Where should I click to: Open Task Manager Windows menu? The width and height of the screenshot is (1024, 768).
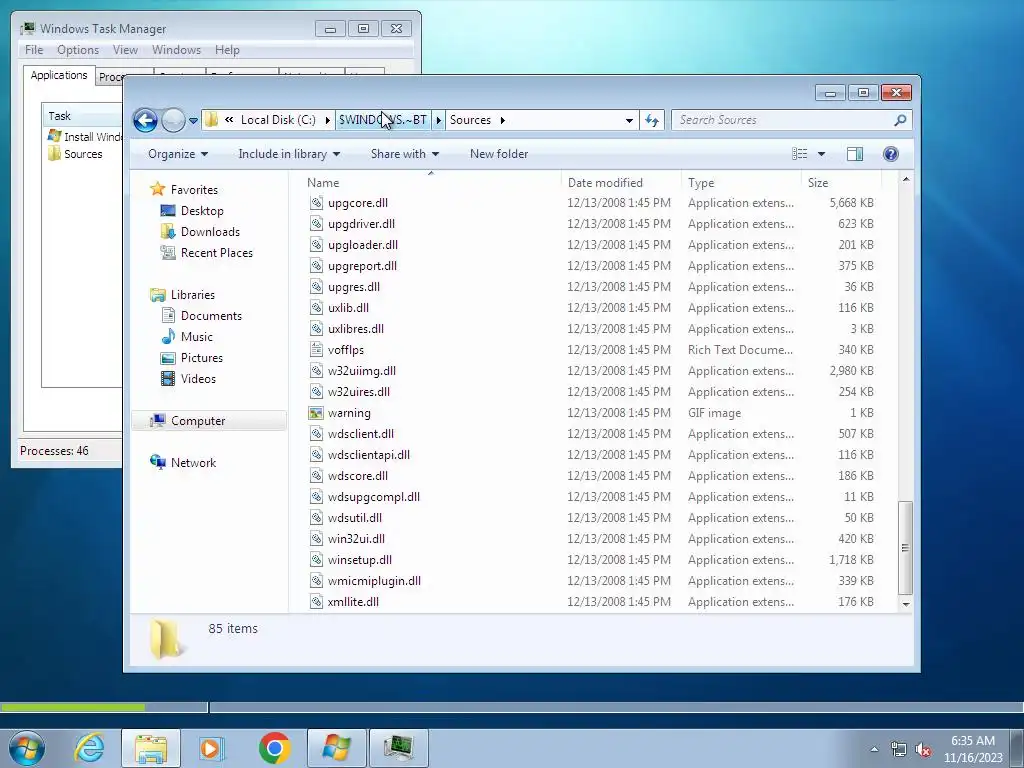click(x=176, y=50)
